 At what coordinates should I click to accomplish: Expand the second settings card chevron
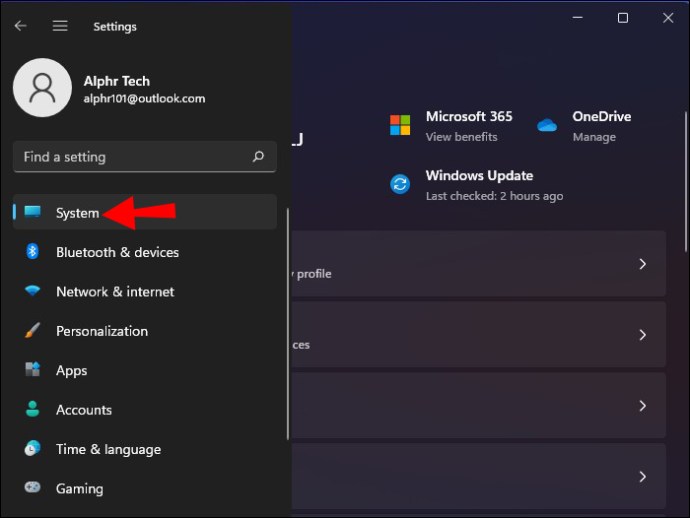642,335
